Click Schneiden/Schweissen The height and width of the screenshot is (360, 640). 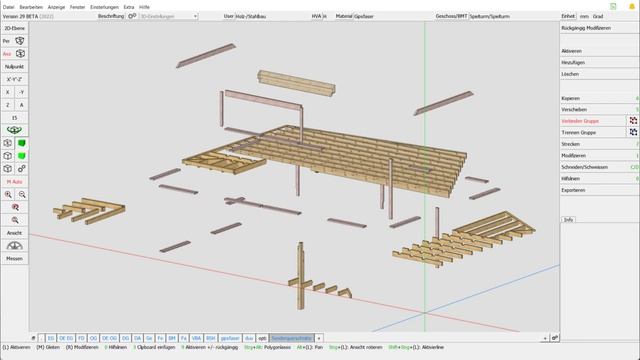click(599, 167)
